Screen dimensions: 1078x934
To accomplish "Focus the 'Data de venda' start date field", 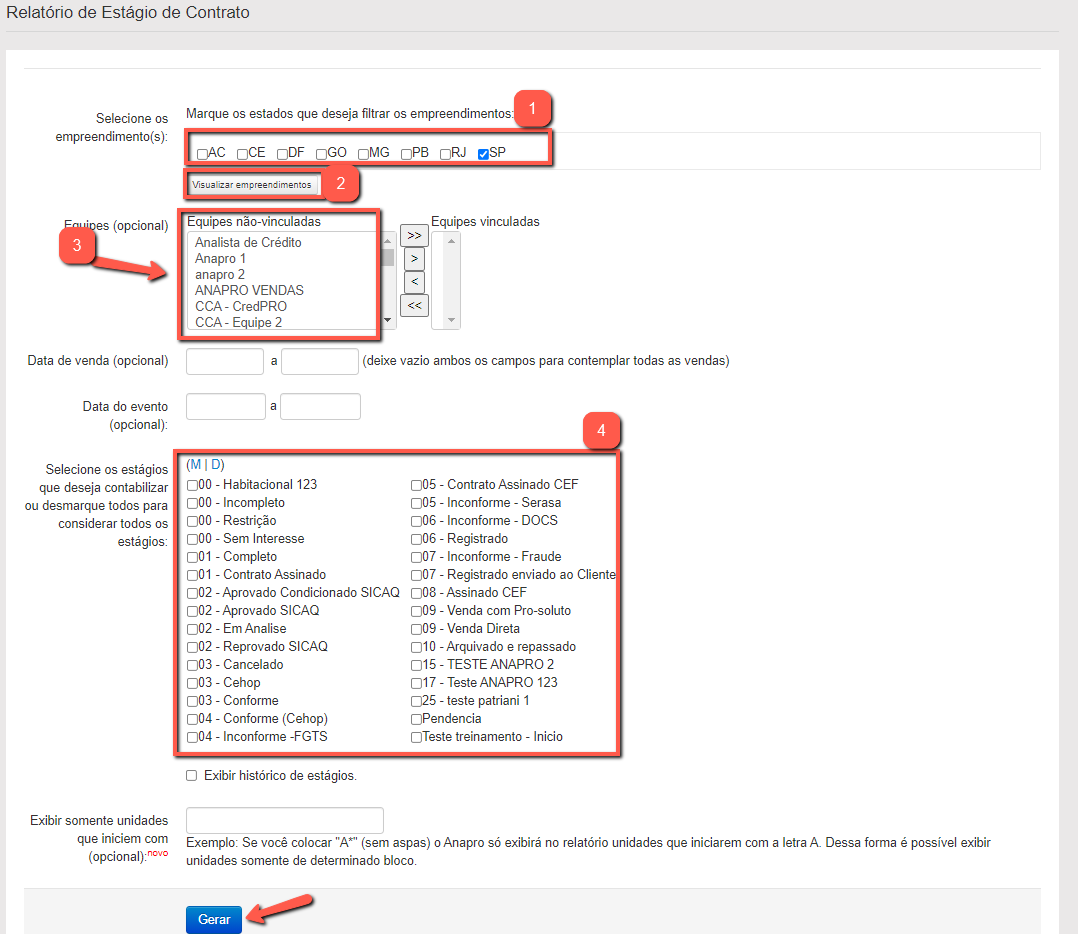I will (225, 361).
